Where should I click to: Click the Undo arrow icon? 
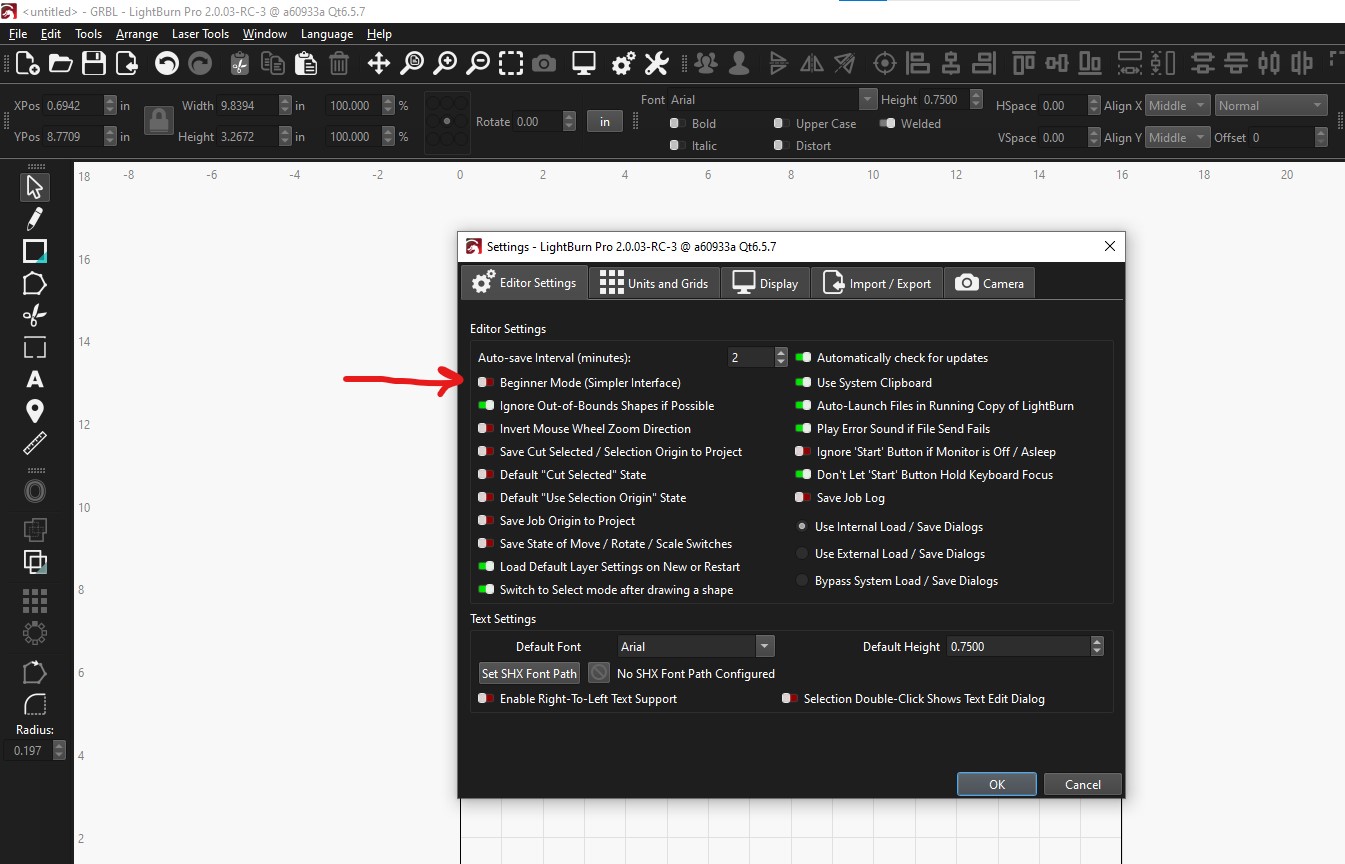[x=167, y=64]
